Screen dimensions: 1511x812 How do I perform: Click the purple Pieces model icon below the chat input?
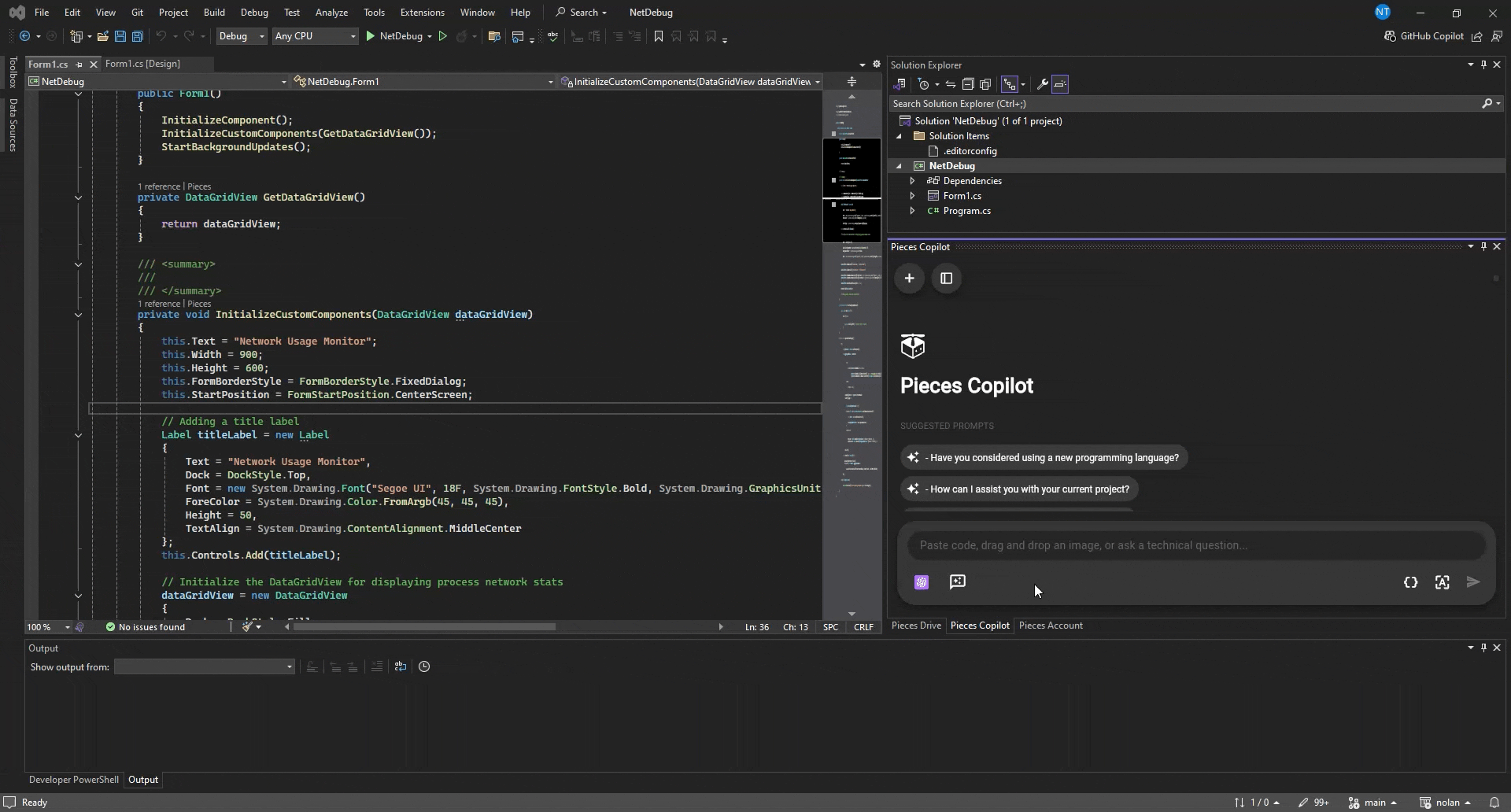(922, 582)
